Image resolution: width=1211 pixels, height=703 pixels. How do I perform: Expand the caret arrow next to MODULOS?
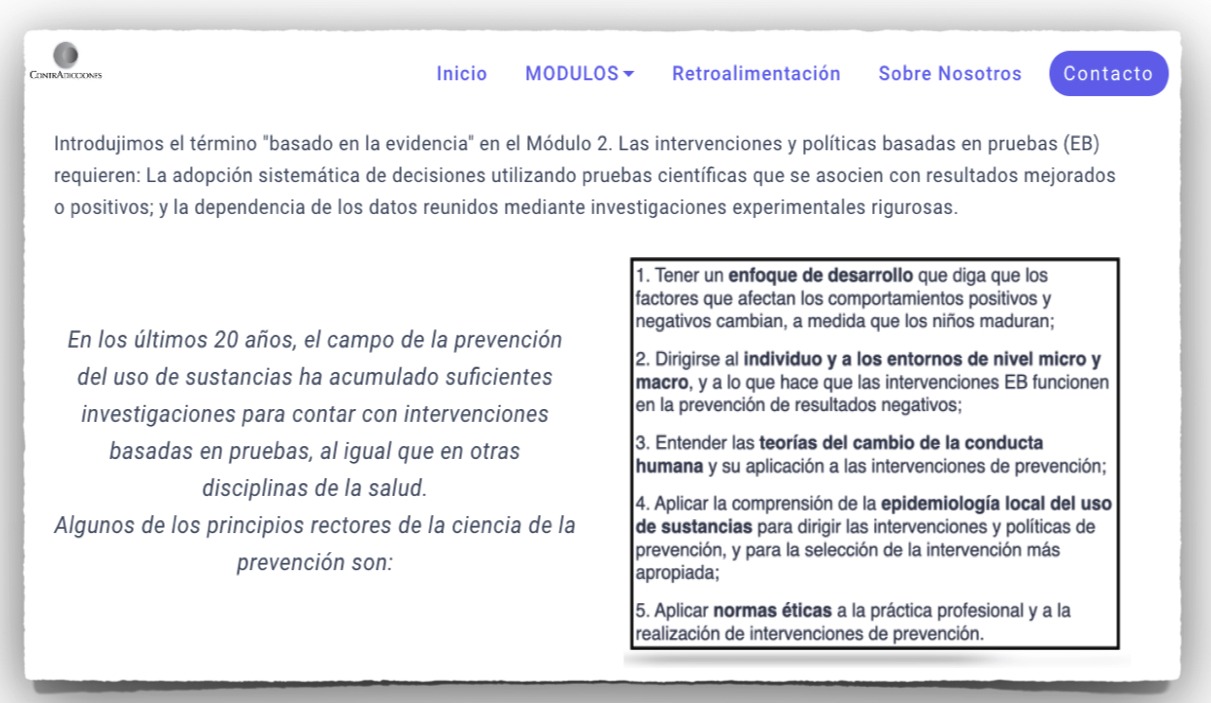point(629,74)
